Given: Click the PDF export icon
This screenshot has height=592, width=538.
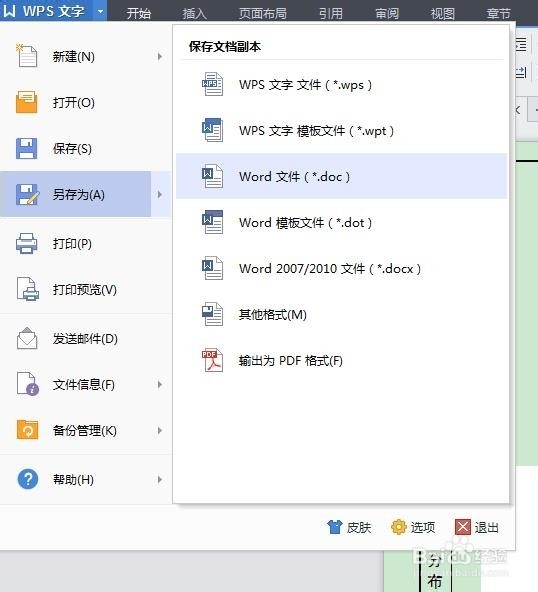Looking at the screenshot, I should point(212,360).
